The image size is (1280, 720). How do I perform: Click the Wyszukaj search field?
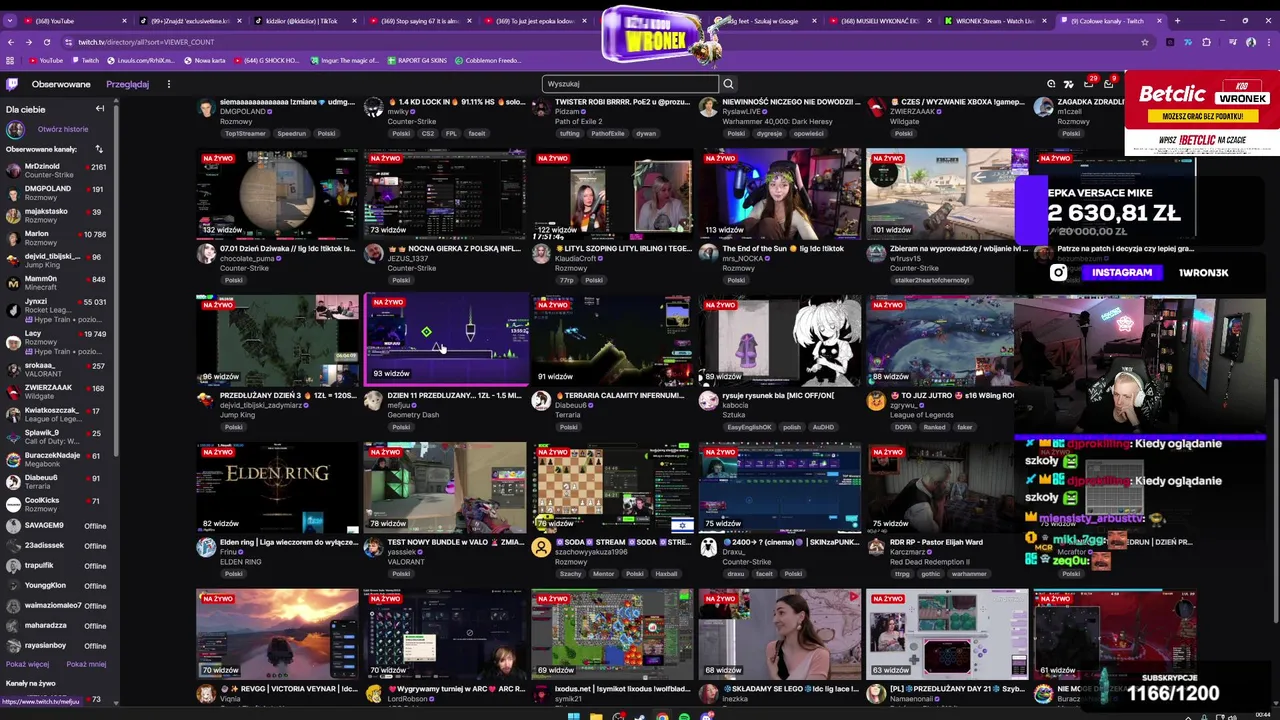click(630, 84)
